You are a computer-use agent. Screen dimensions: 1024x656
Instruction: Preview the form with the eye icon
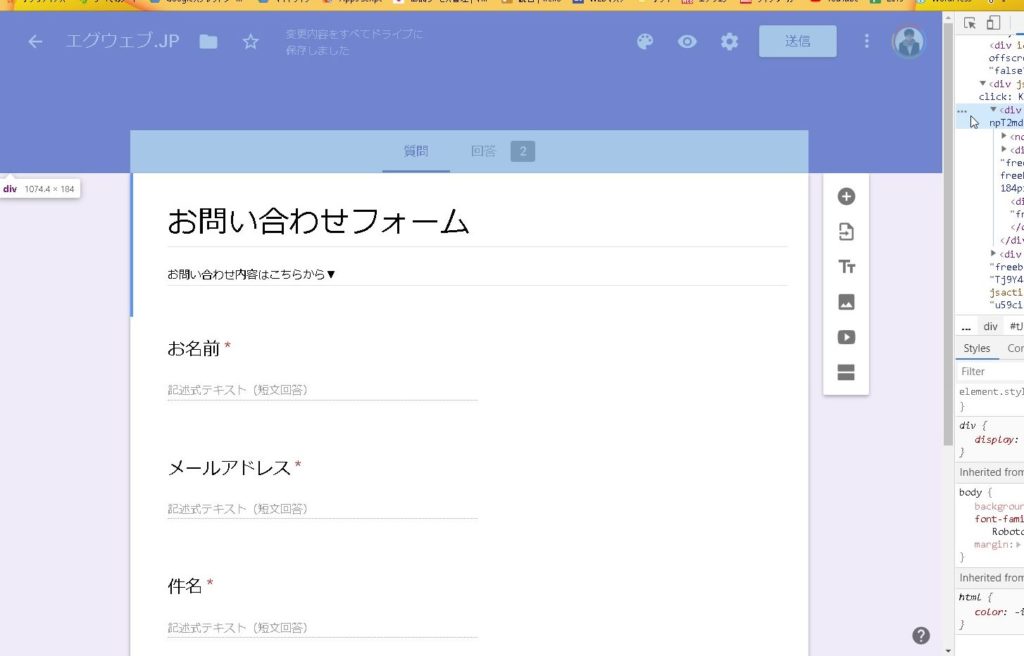(687, 42)
